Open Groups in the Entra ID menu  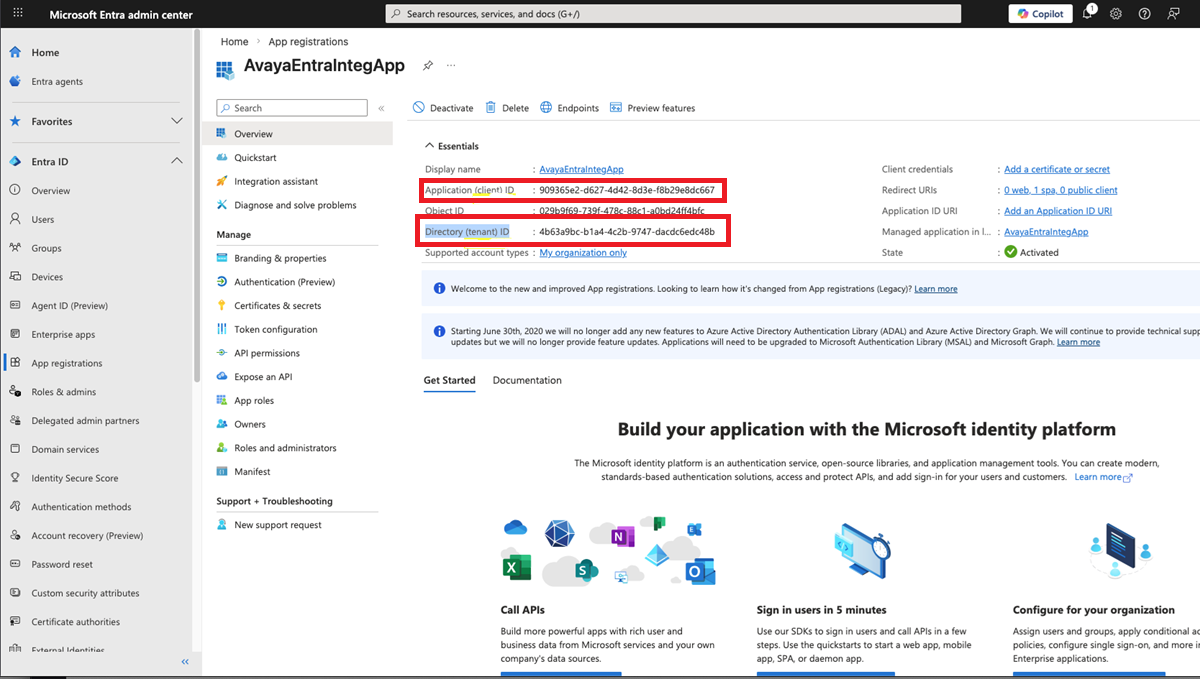(x=46, y=249)
